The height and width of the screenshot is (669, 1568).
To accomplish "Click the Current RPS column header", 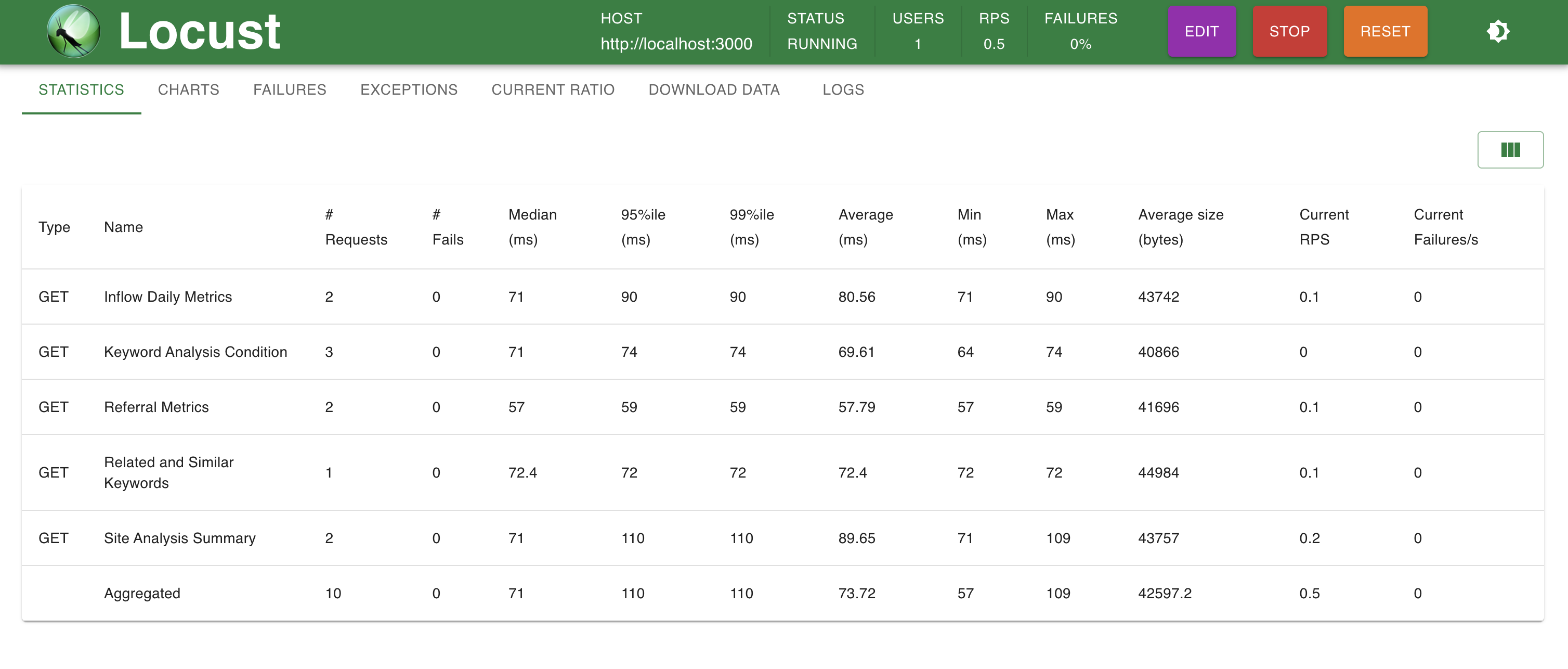I will pos(1323,227).
